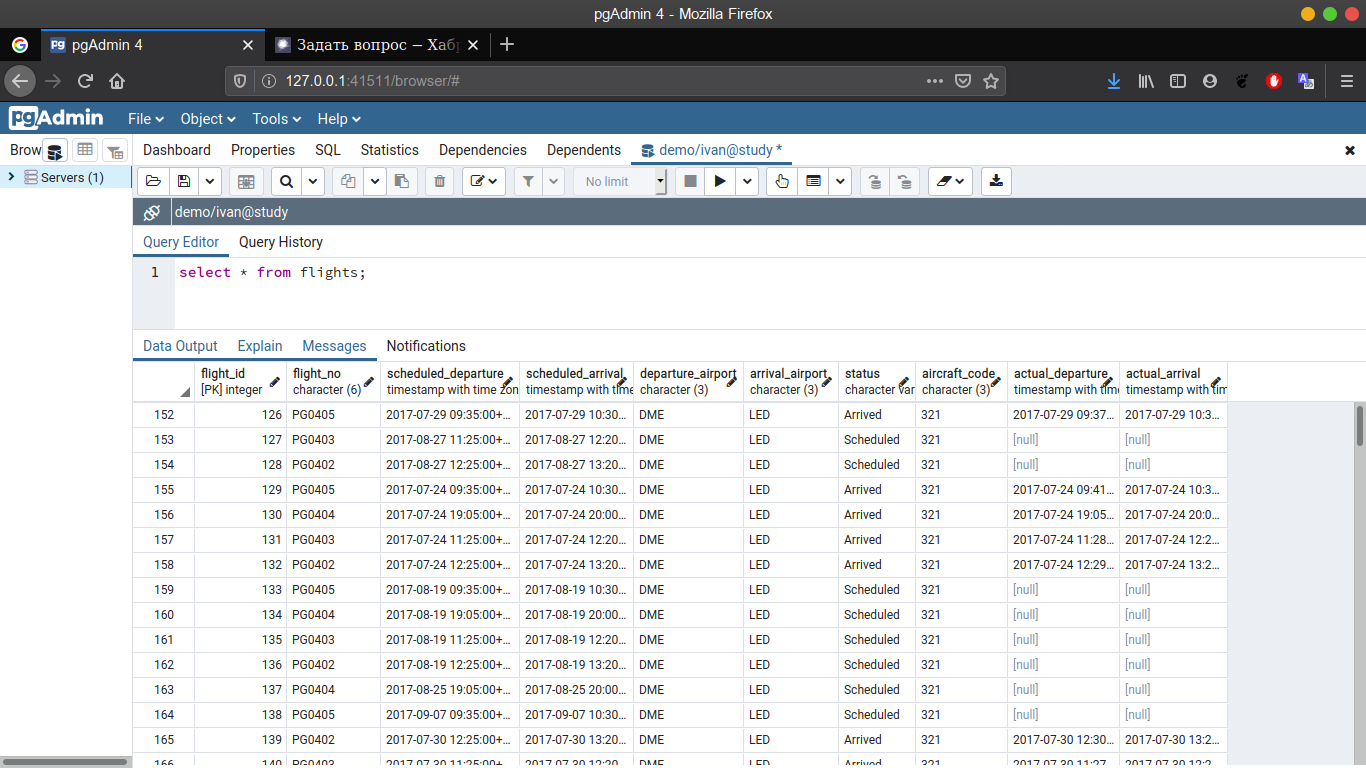Open the Data Output tab
This screenshot has height=768, width=1366.
pos(180,346)
